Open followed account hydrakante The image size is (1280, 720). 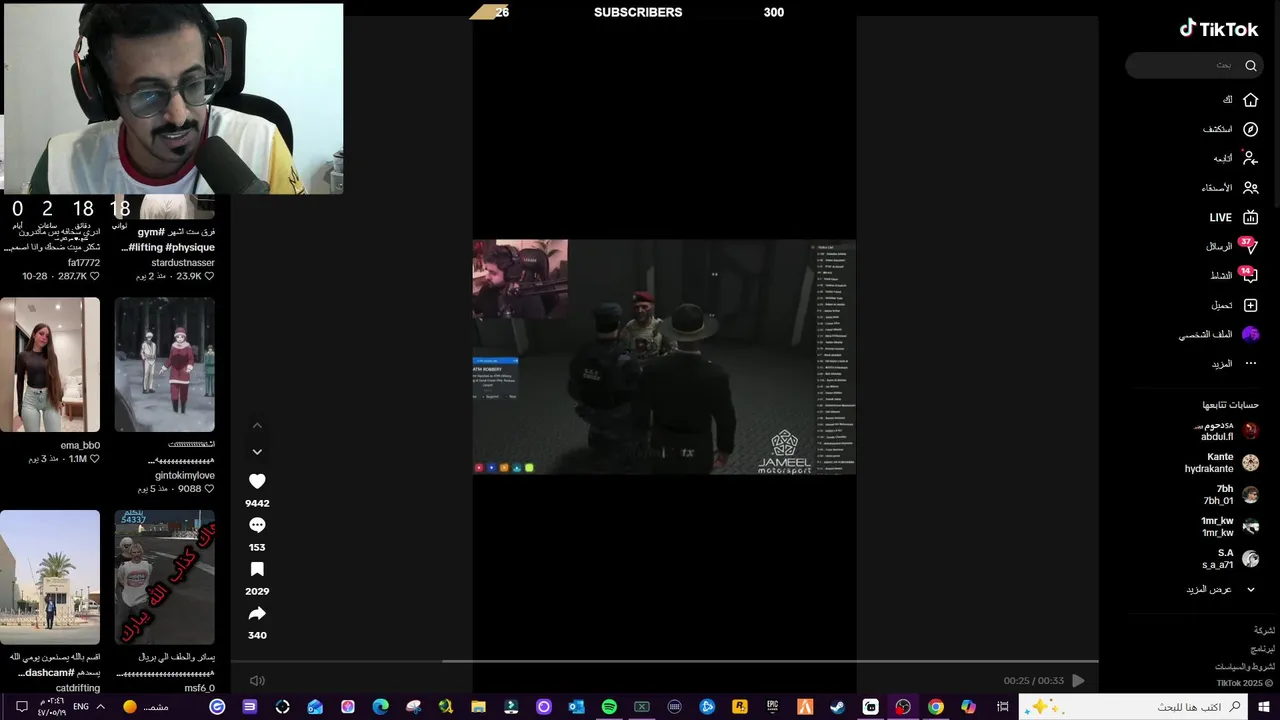click(x=1221, y=463)
